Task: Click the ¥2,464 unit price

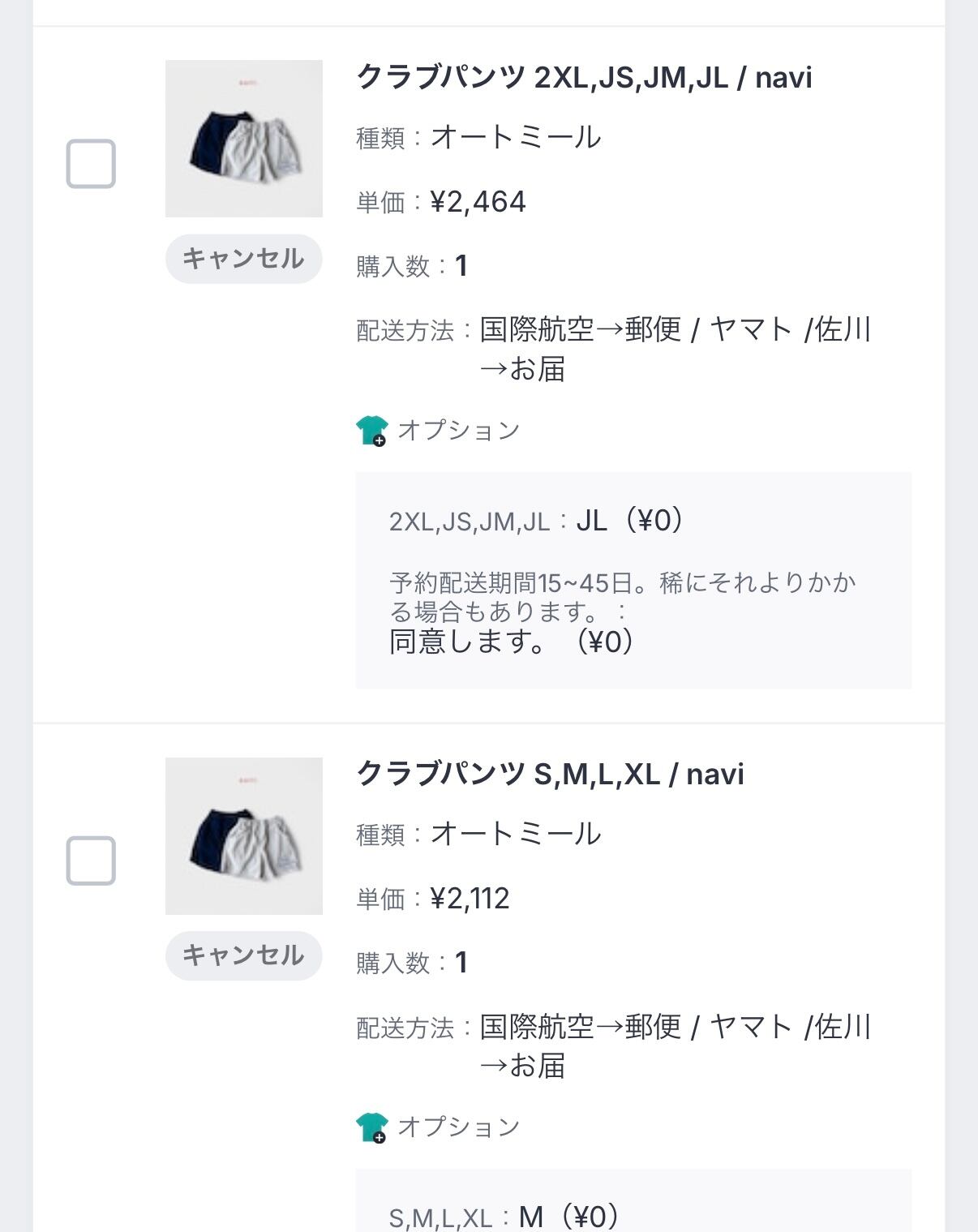Action: (x=478, y=202)
